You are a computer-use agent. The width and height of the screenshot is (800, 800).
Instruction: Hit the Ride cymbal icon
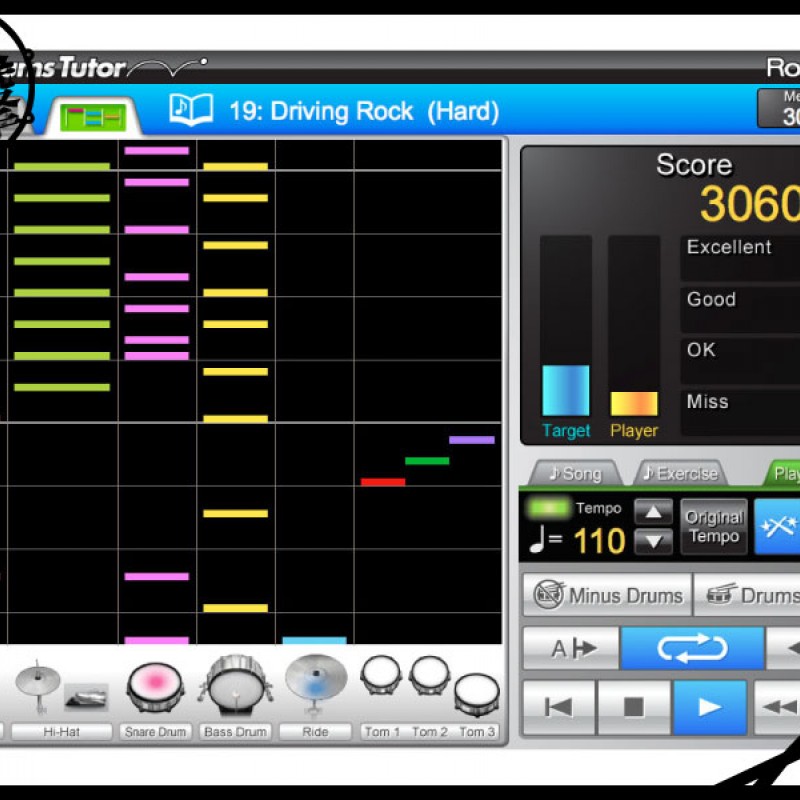coord(316,684)
